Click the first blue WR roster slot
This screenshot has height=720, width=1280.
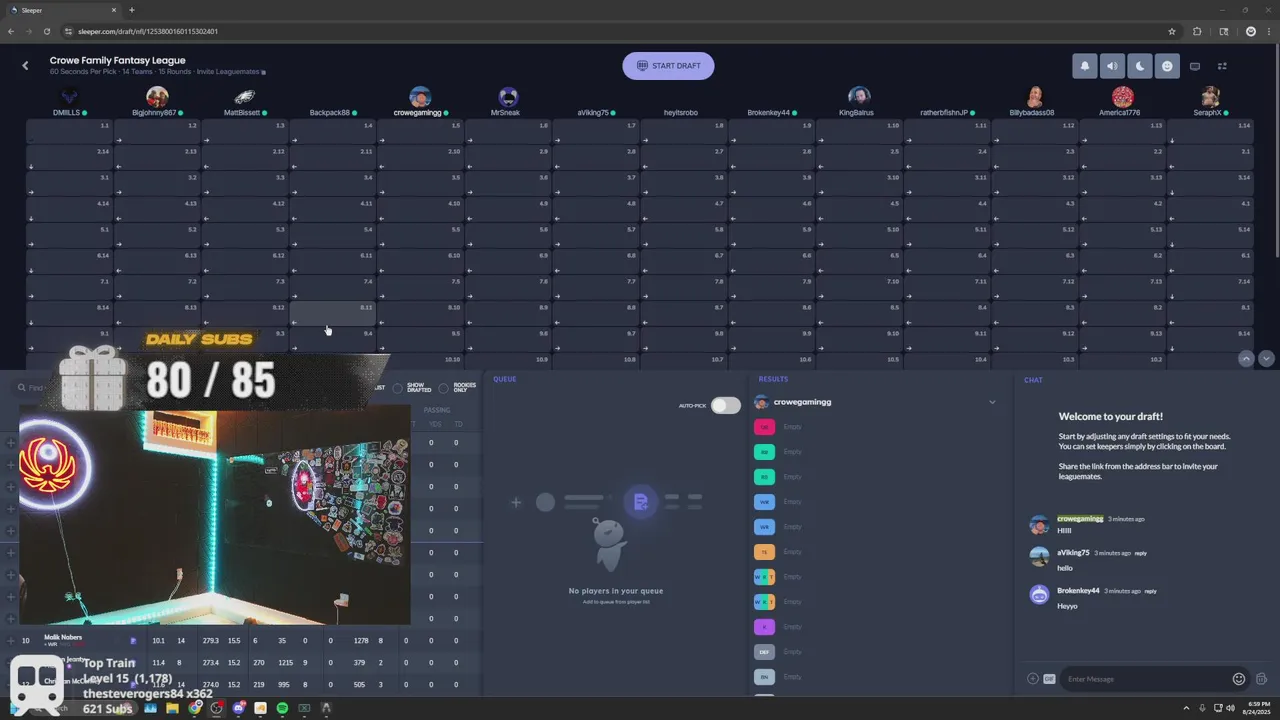coord(764,502)
